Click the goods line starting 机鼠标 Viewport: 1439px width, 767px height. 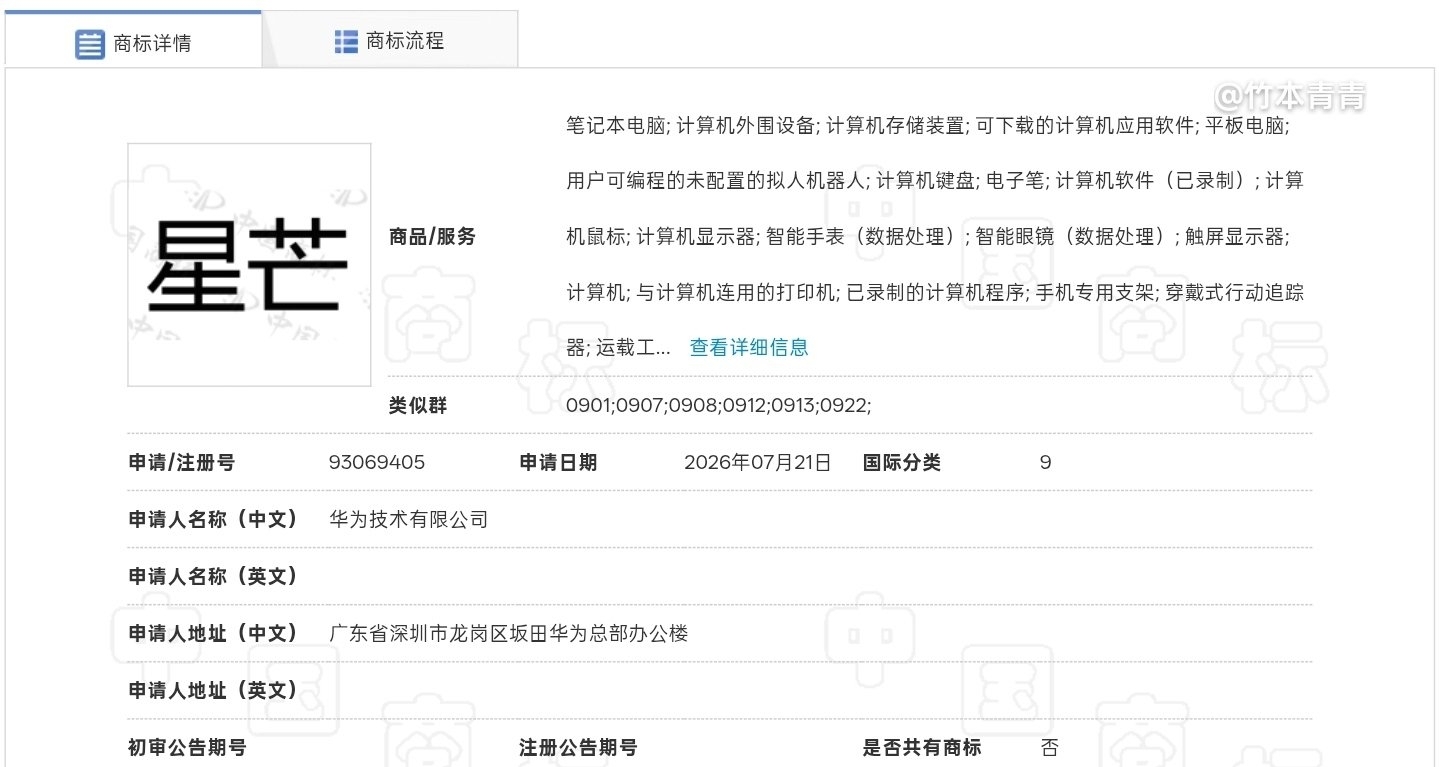click(928, 237)
